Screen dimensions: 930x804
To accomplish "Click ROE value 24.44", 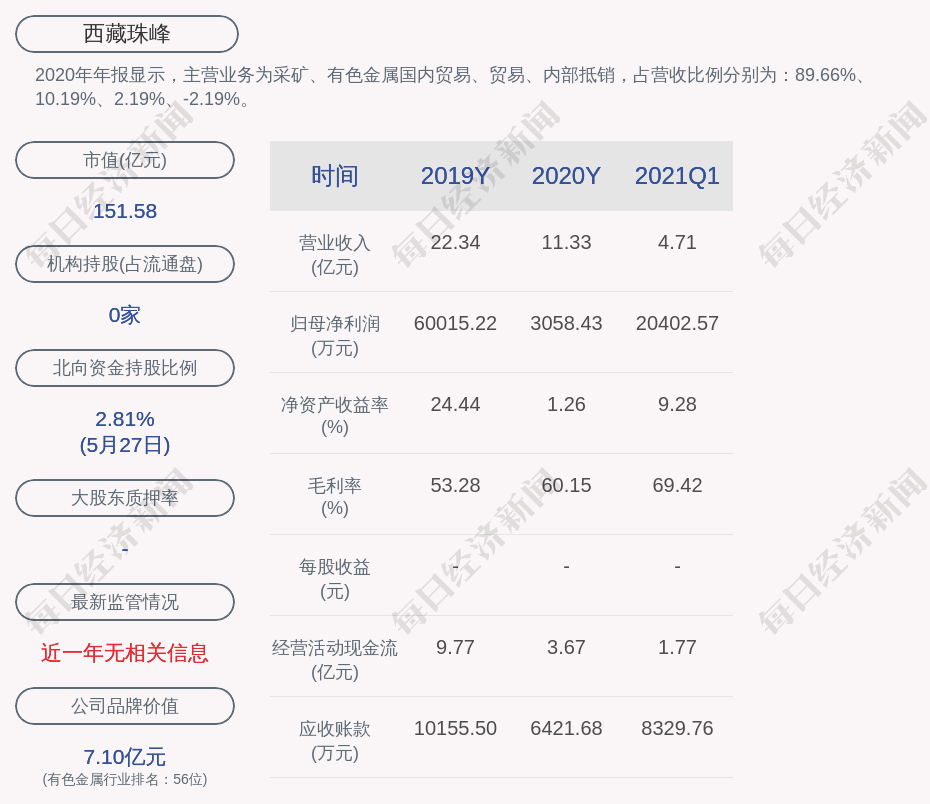I will coord(455,404).
